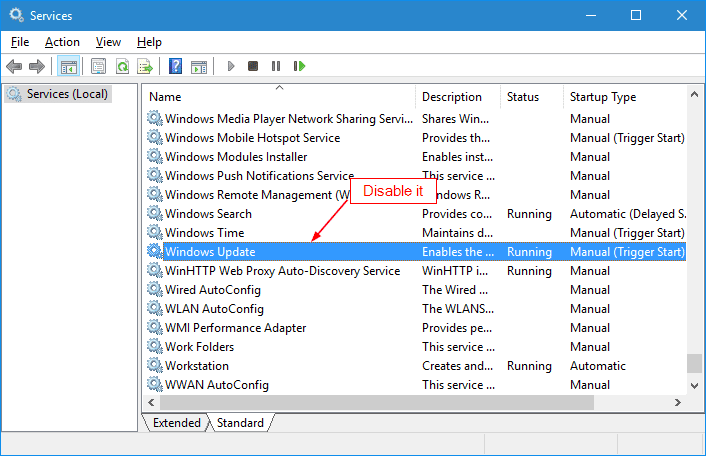Select the WWAN AutoConfig service
Screen dimensions: 706x456
[416, 384]
